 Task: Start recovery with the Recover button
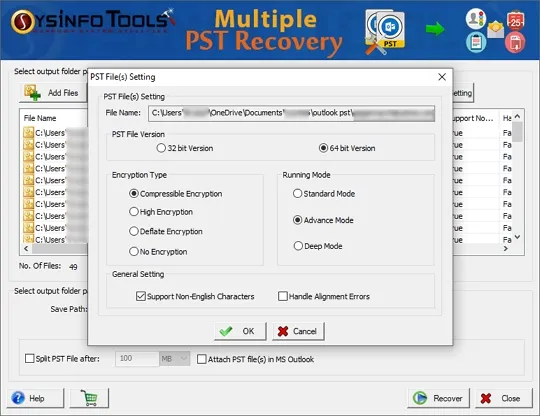coord(438,398)
